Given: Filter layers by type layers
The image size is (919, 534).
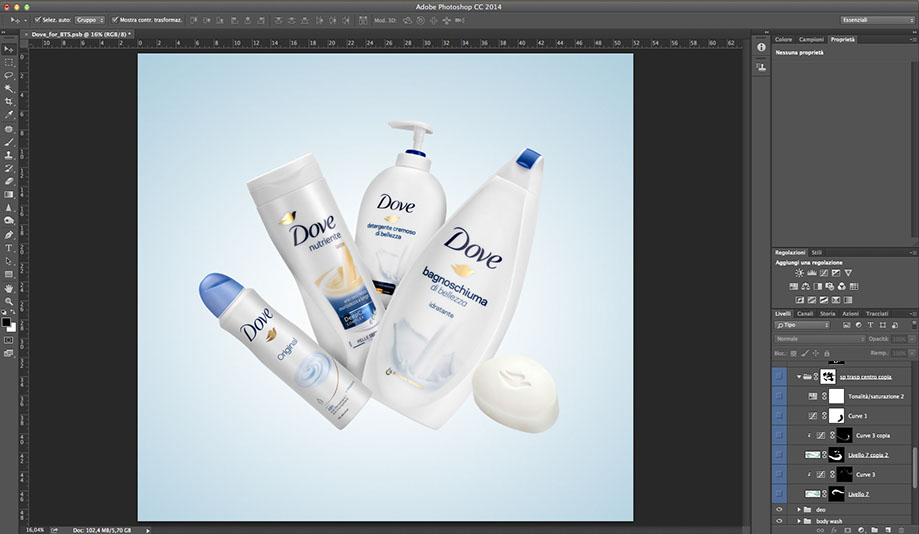Looking at the screenshot, I should click(870, 325).
